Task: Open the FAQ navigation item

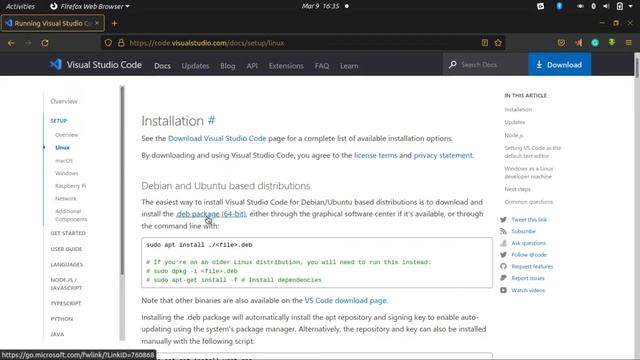Action: (x=322, y=66)
